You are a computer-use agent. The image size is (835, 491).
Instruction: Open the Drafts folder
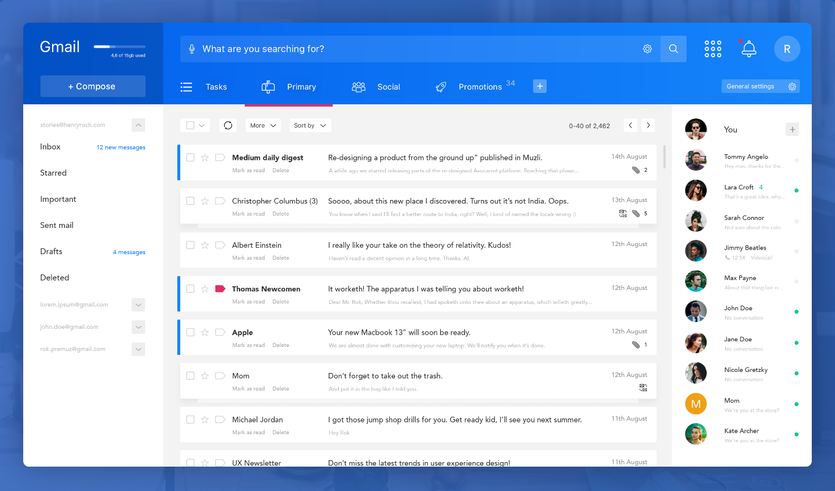coord(51,251)
